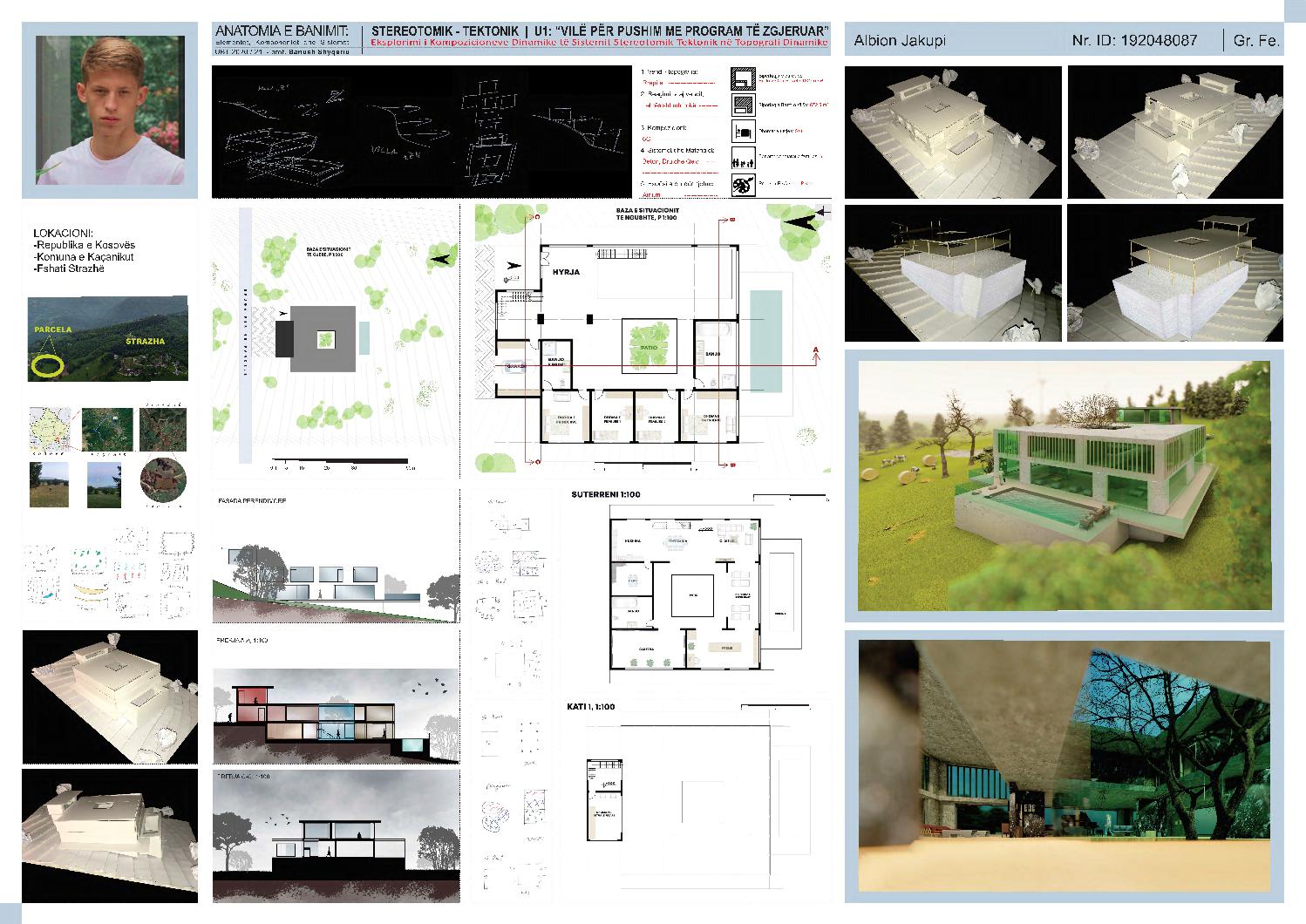
Task: Click the yellow PARCELA circle on the site photo
Action: click(48, 364)
